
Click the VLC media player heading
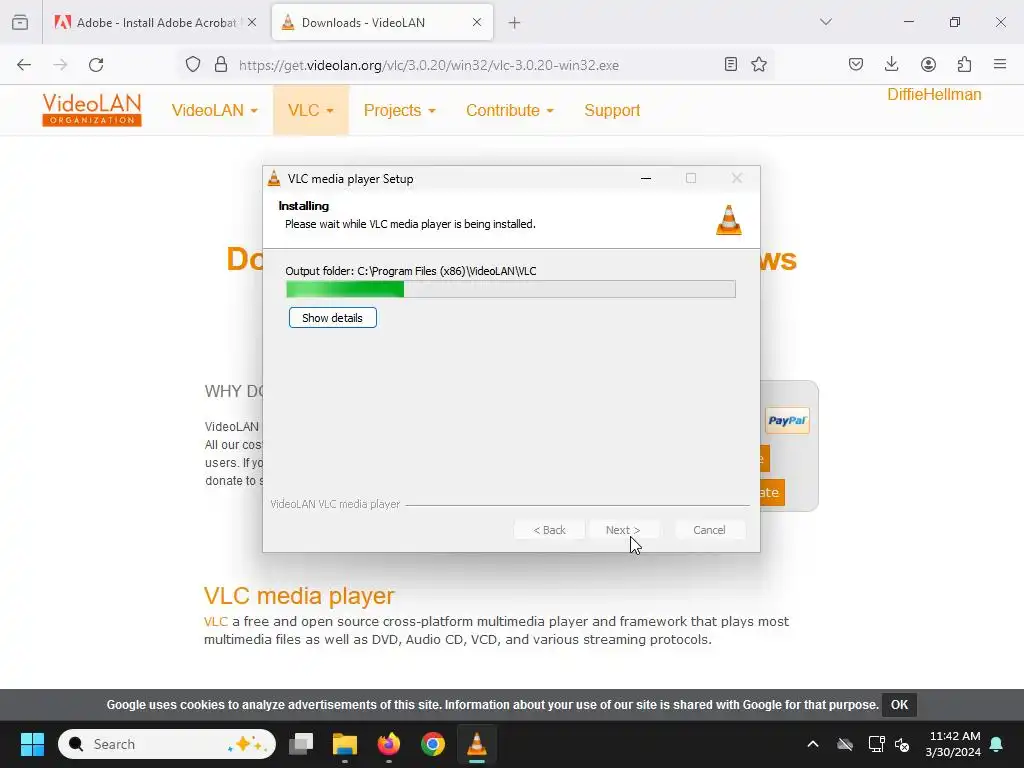(299, 596)
